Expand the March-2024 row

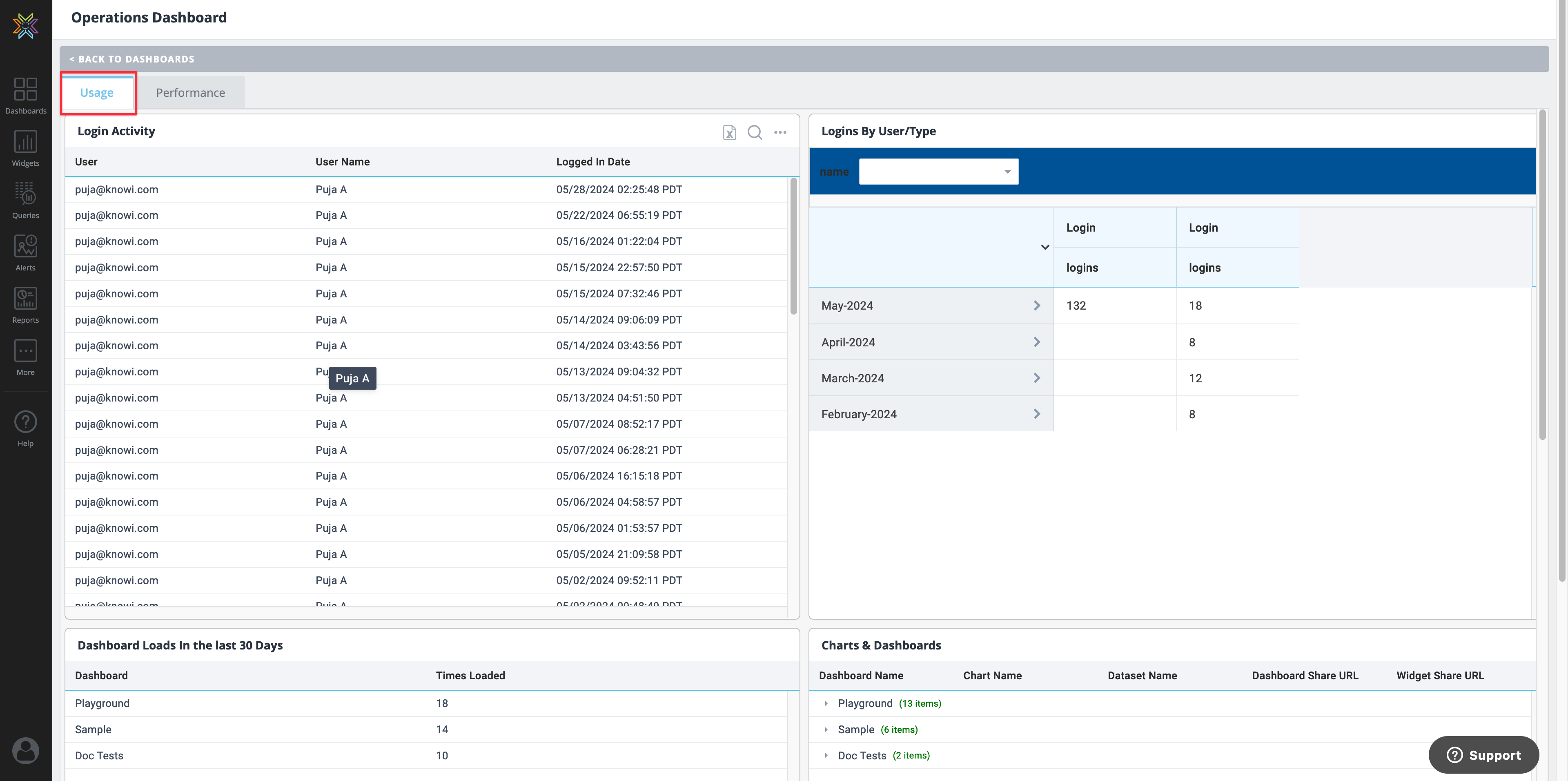tap(1037, 378)
